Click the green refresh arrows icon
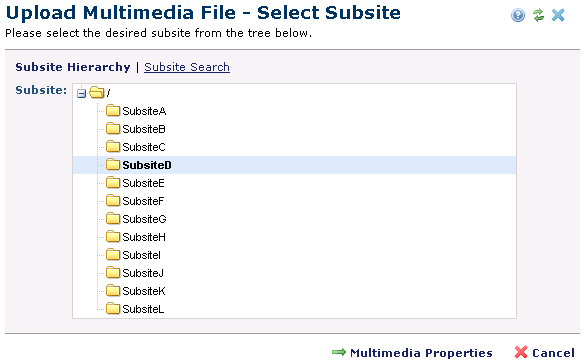The height and width of the screenshot is (364, 583). 538,15
